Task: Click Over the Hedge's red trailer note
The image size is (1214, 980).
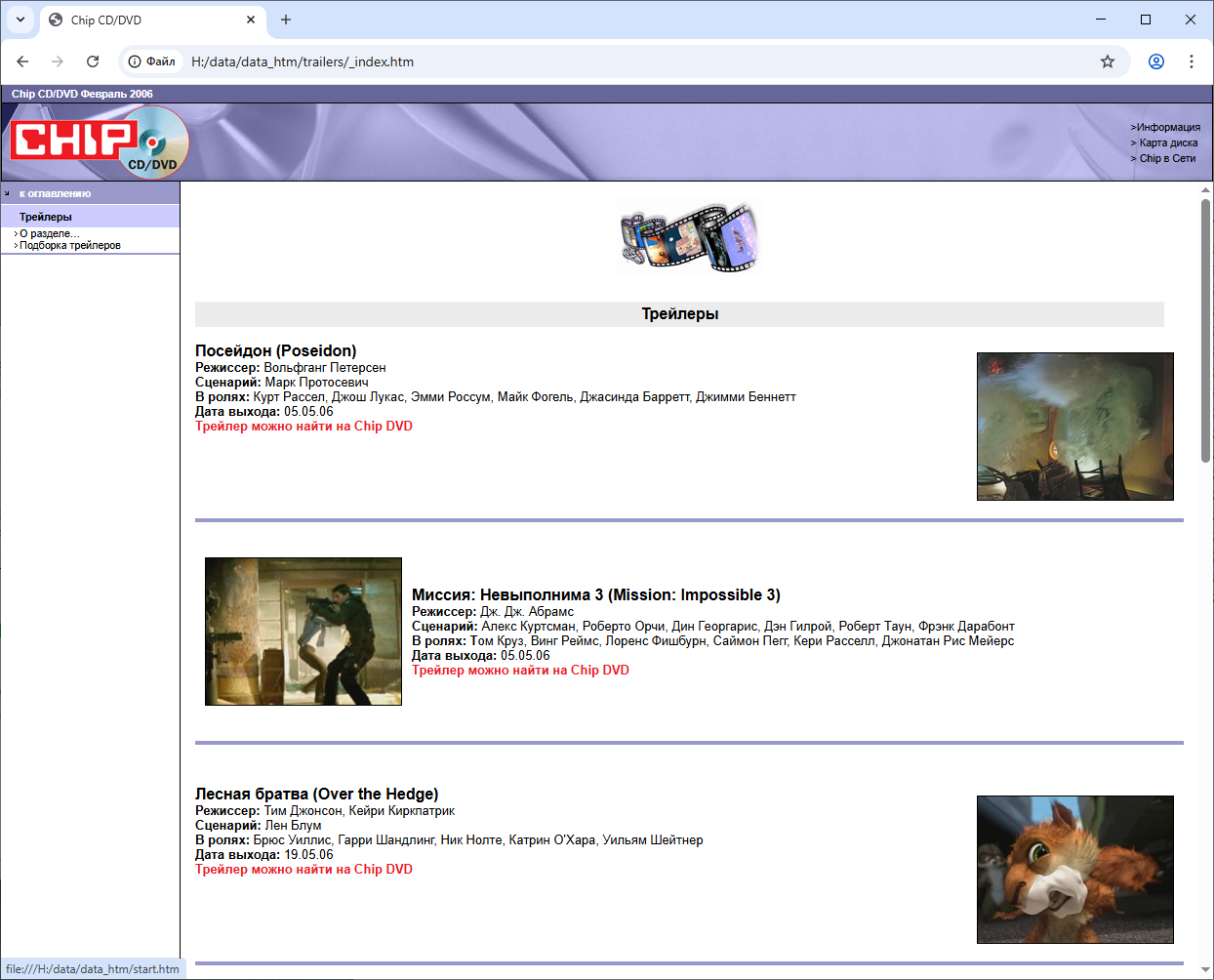Action: [303, 869]
